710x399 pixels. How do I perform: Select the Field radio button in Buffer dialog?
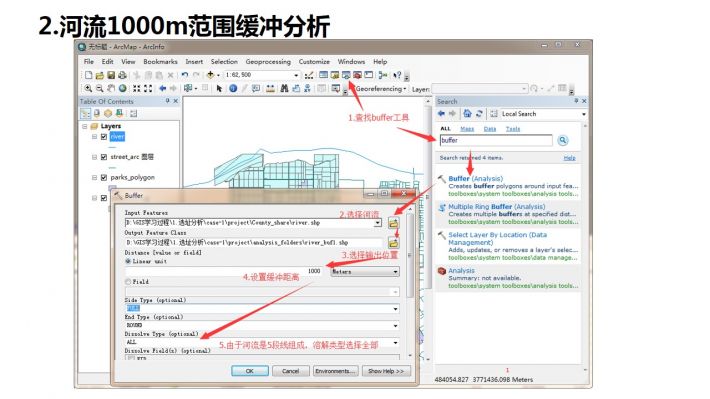point(128,282)
